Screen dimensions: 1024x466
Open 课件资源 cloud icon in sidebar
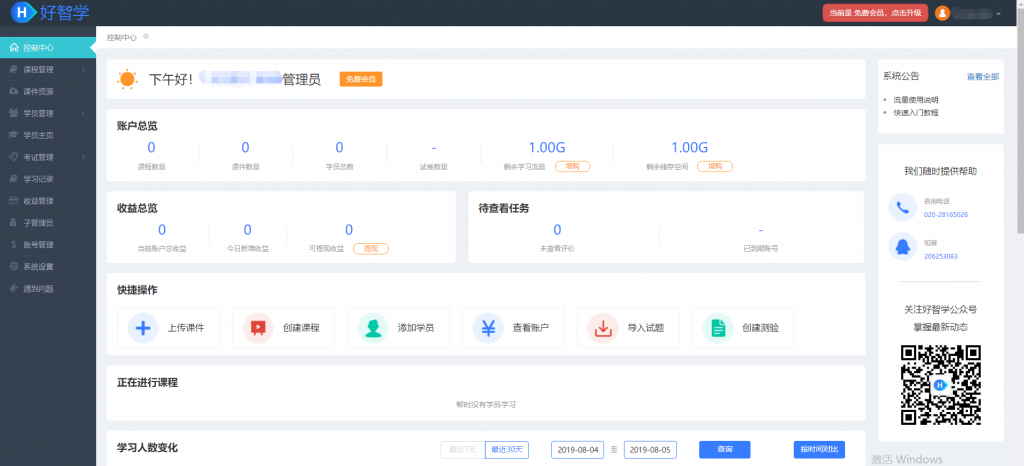click(14, 91)
